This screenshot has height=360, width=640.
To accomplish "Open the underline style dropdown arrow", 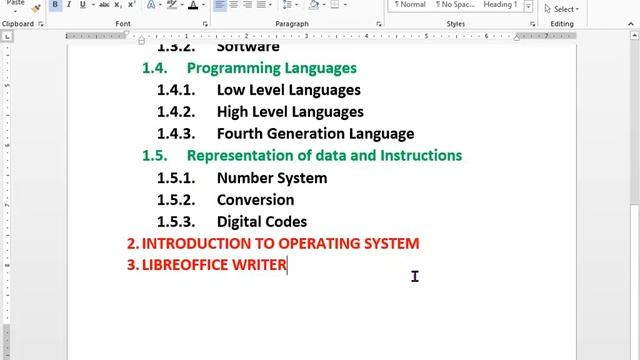I will (93, 4).
